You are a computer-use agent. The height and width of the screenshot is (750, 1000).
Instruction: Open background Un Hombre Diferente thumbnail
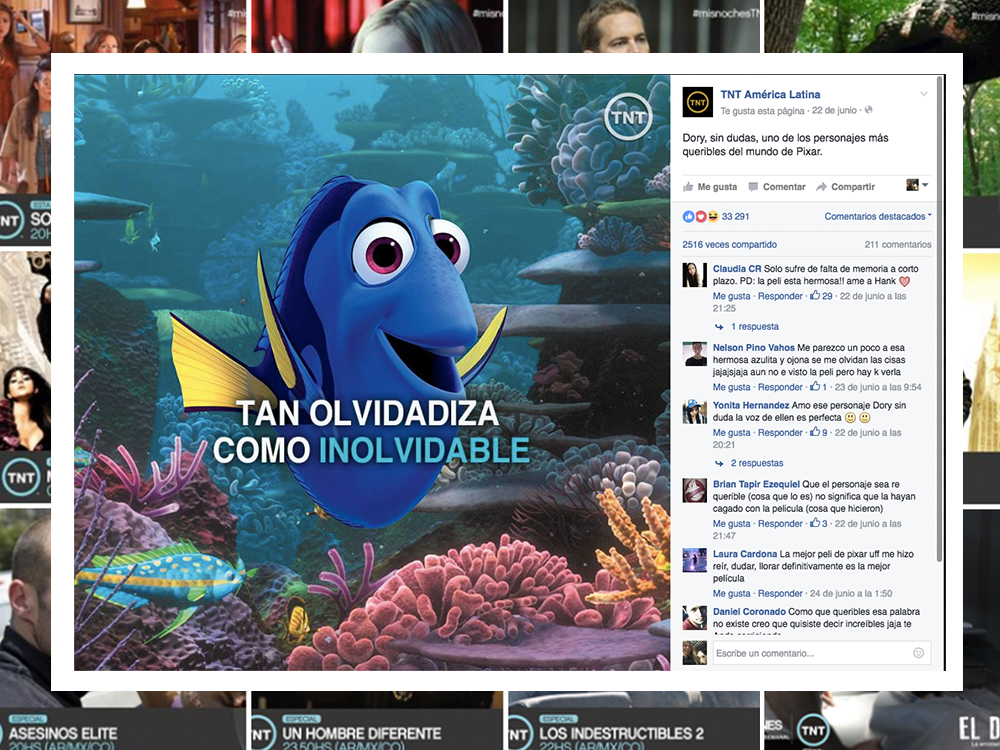[376, 721]
